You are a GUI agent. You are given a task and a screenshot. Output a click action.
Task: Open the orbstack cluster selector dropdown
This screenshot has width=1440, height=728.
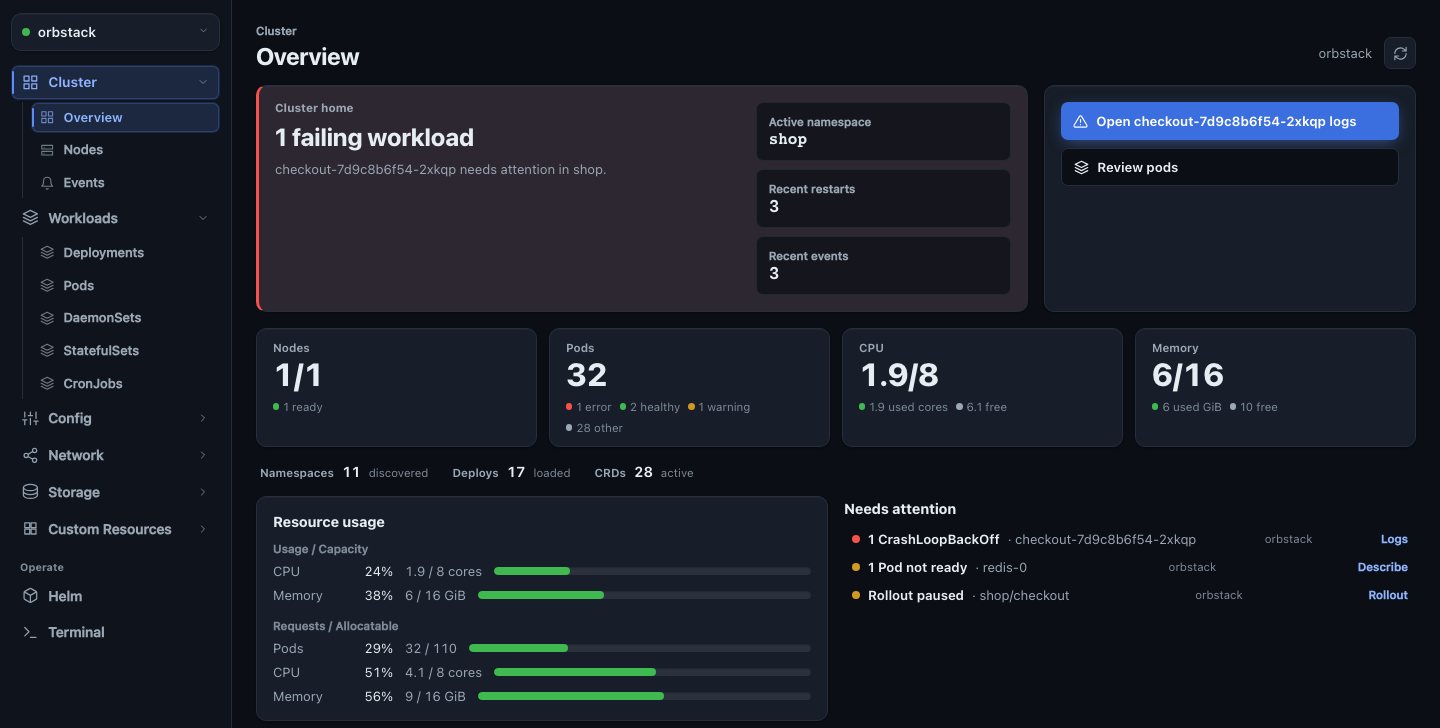[115, 32]
